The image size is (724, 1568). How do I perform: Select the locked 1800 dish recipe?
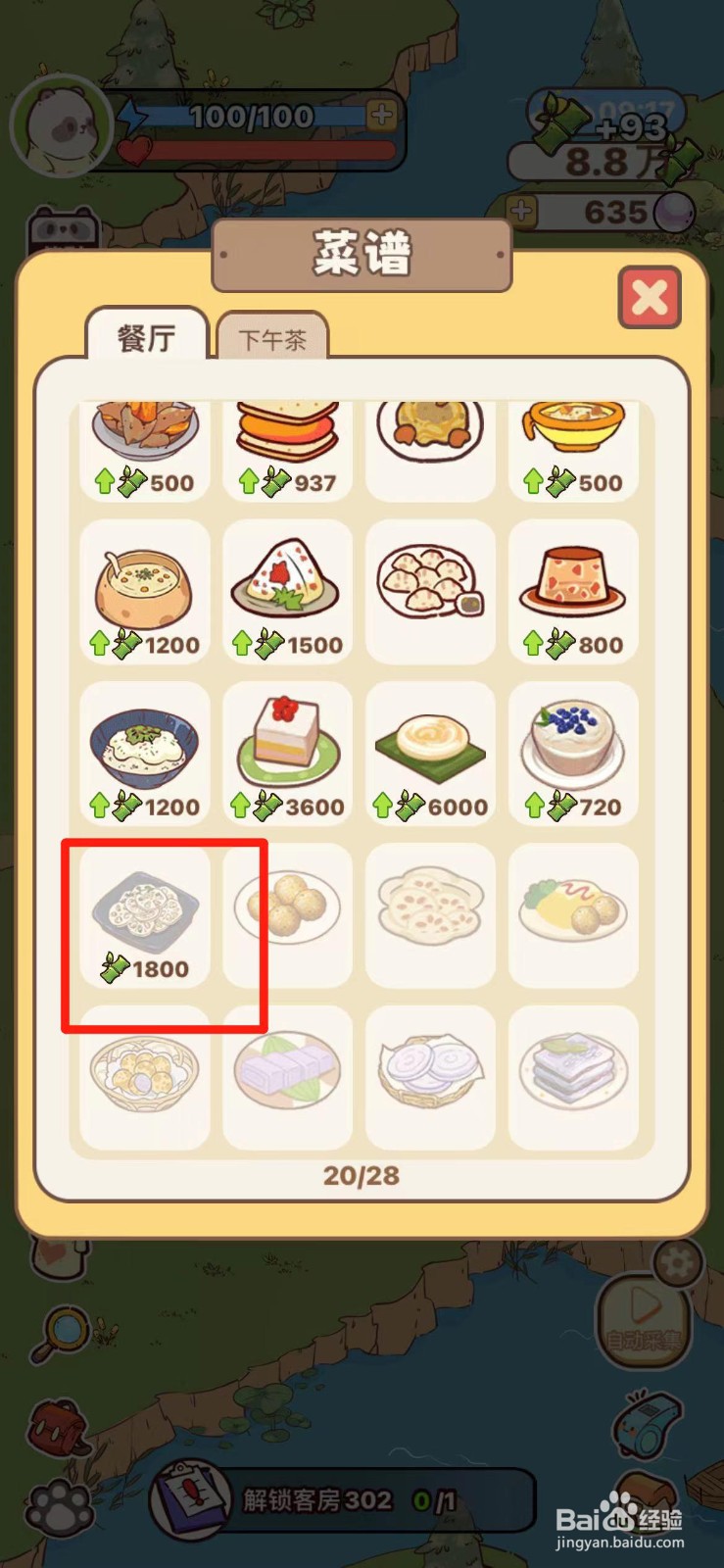tap(145, 916)
